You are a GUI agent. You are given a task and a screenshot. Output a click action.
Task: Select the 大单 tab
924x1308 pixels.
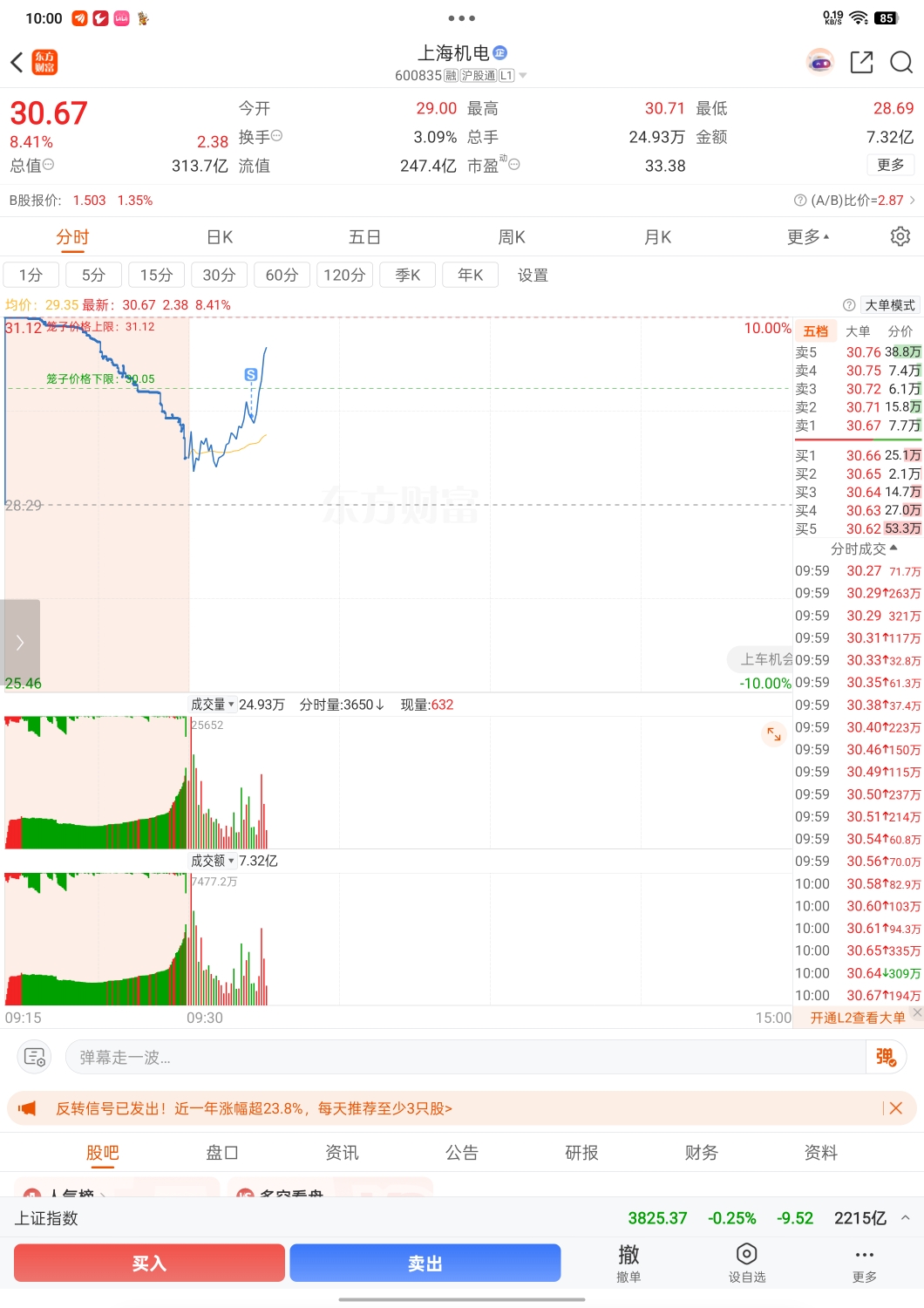point(858,331)
